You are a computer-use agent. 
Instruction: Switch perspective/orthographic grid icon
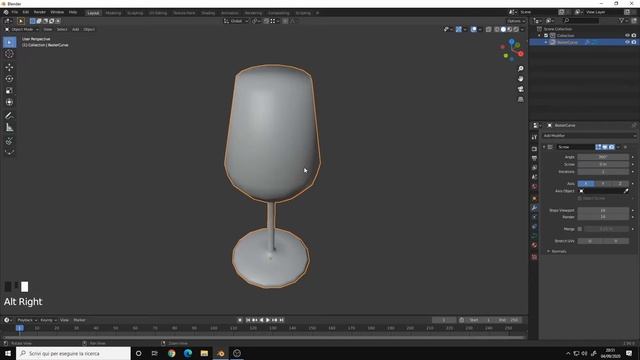520,99
